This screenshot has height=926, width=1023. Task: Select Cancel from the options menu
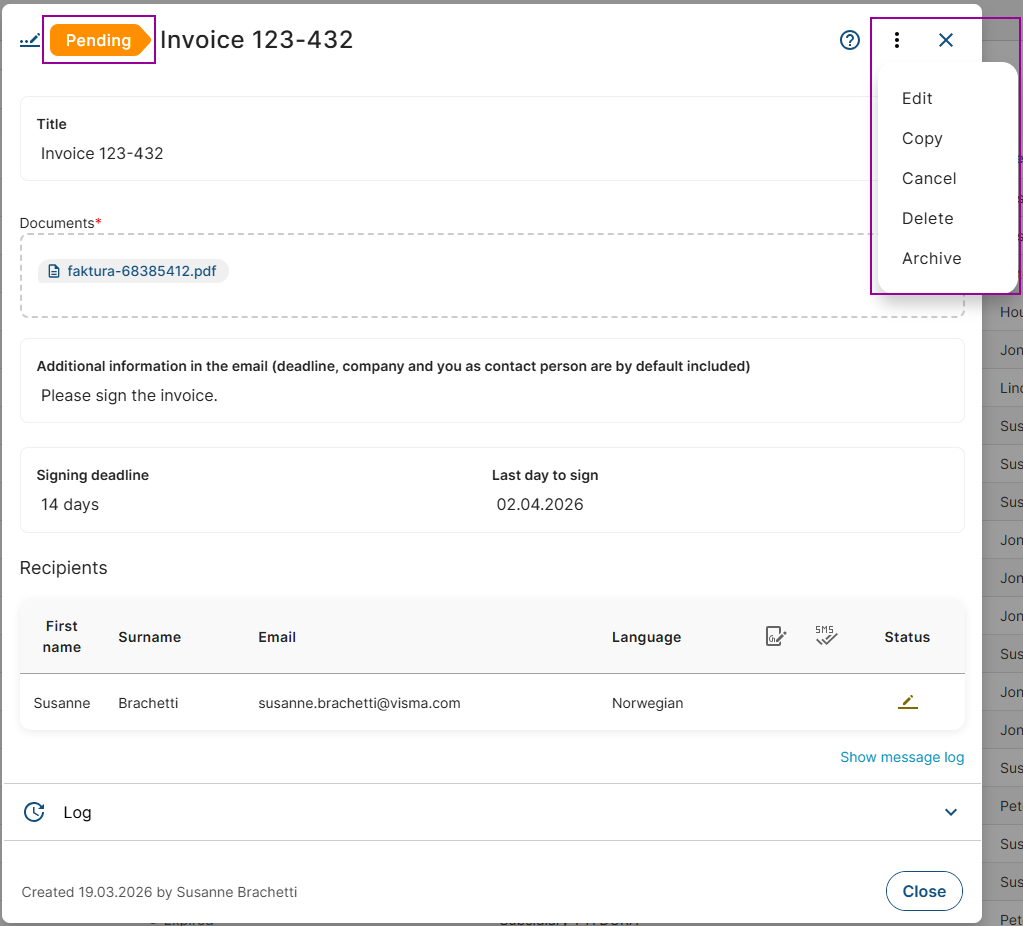929,178
